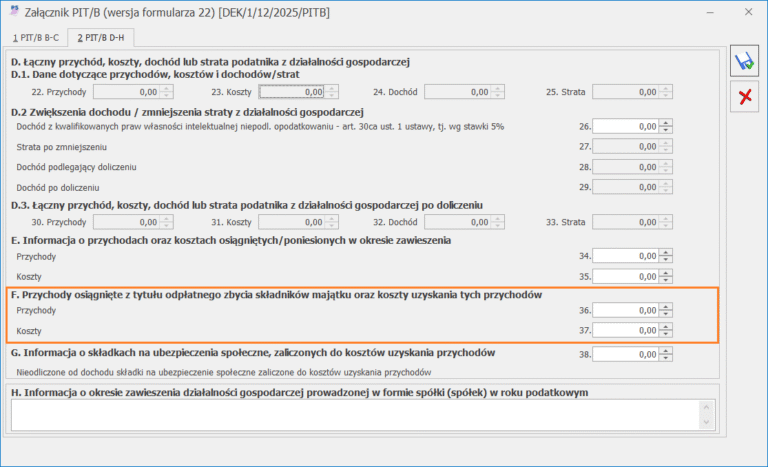Viewport: 768px width, 467px height.
Task: Close the Załącznik PIT/B window
Action: (x=748, y=12)
